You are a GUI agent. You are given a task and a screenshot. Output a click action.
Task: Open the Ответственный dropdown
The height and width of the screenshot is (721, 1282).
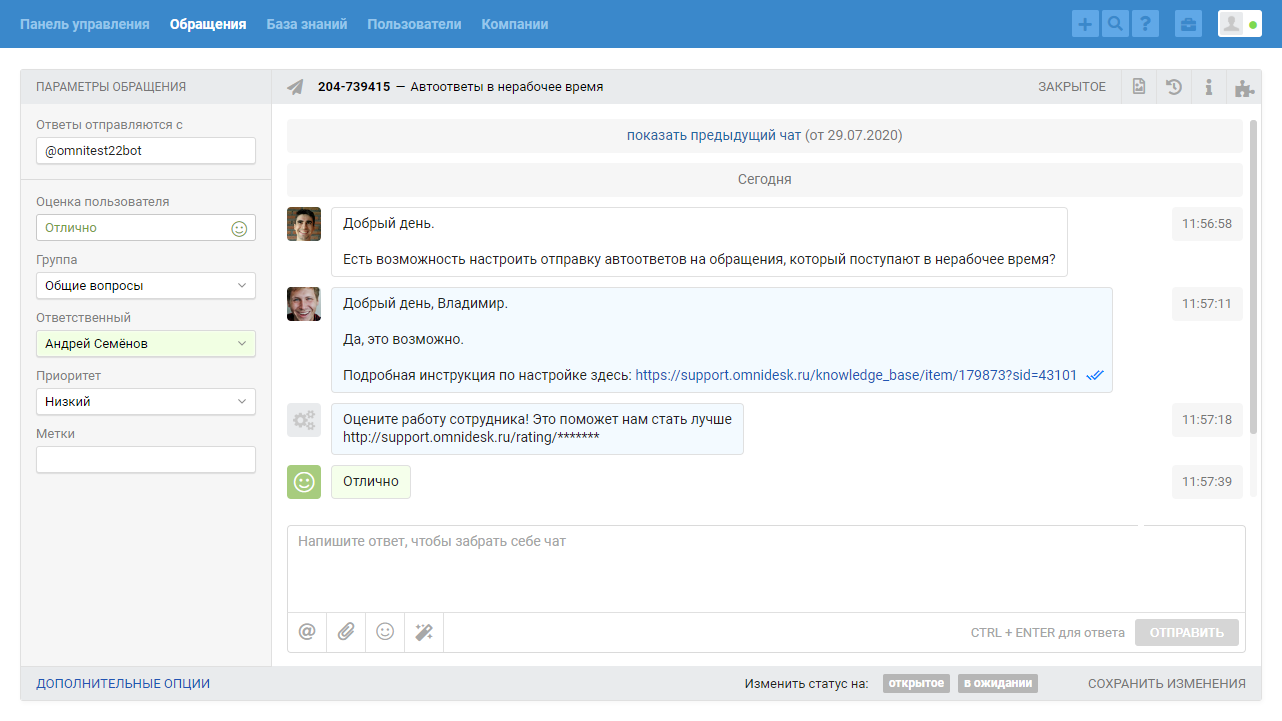146,344
